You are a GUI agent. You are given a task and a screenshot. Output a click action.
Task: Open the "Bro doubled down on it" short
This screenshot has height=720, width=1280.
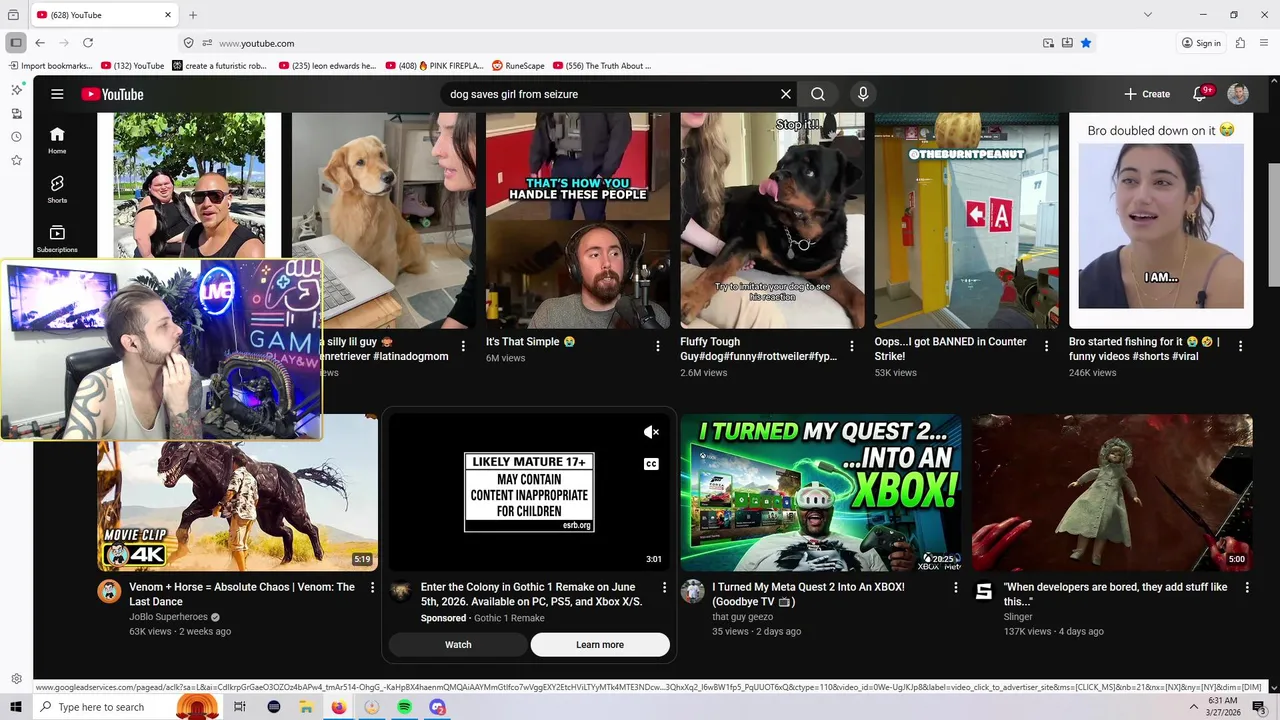click(1161, 220)
